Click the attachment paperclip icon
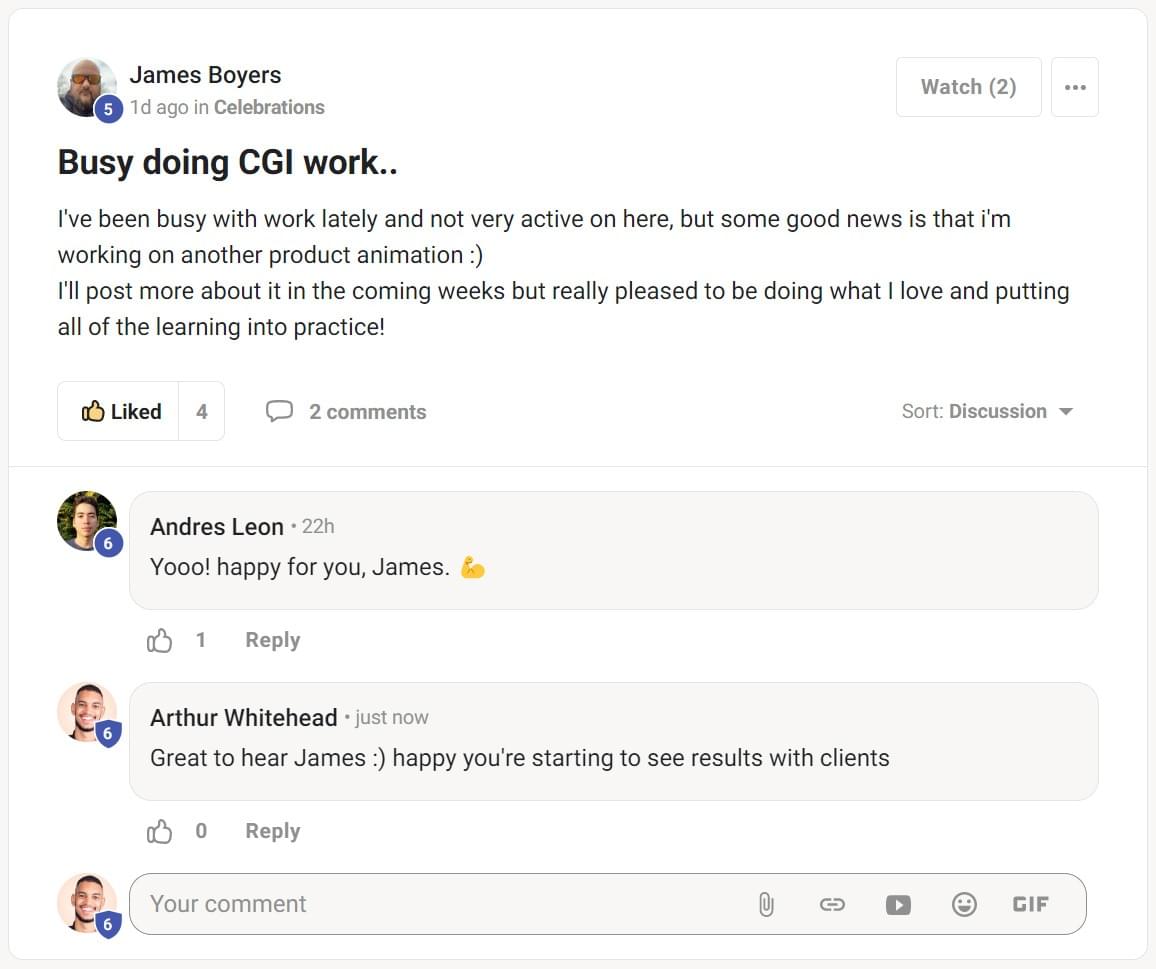Viewport: 1156px width, 969px height. 766,904
